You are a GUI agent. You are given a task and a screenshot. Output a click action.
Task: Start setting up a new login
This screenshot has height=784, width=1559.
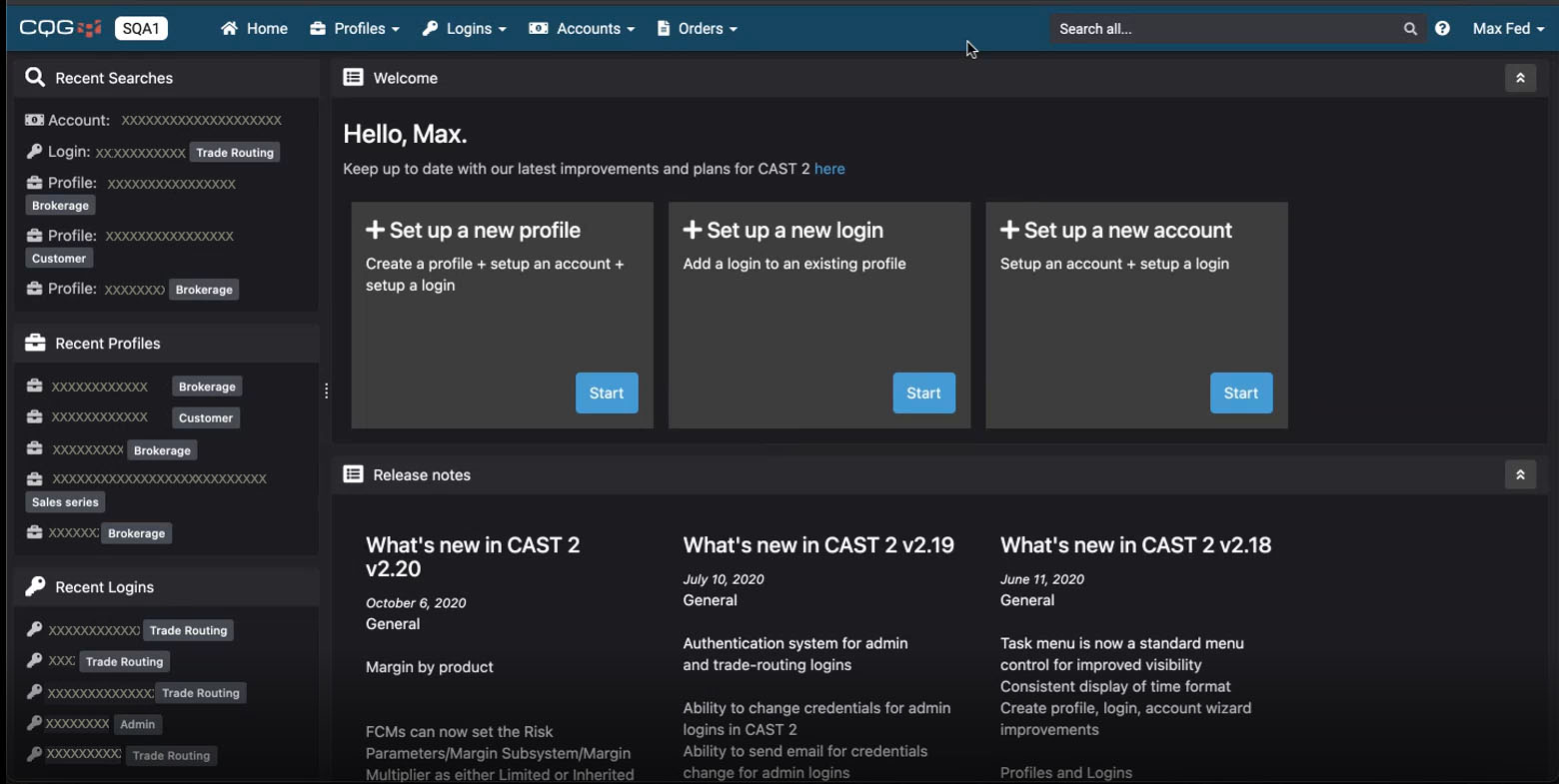point(923,393)
